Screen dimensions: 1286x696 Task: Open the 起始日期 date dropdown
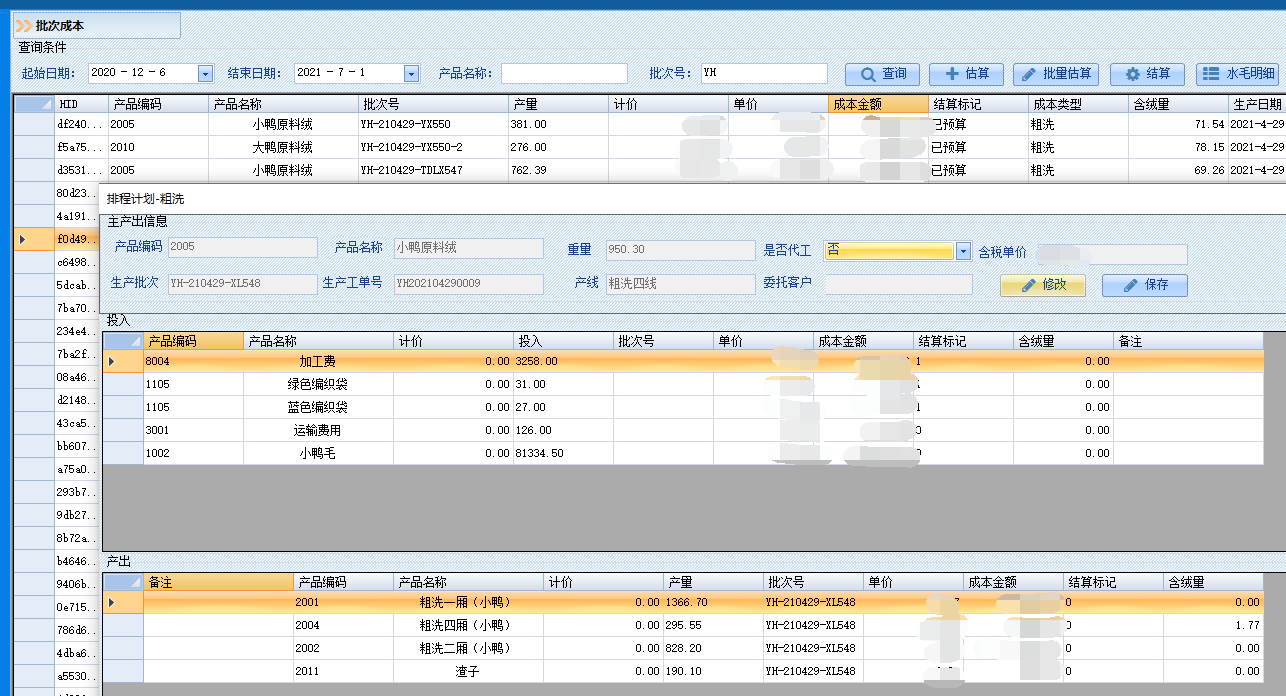point(205,74)
